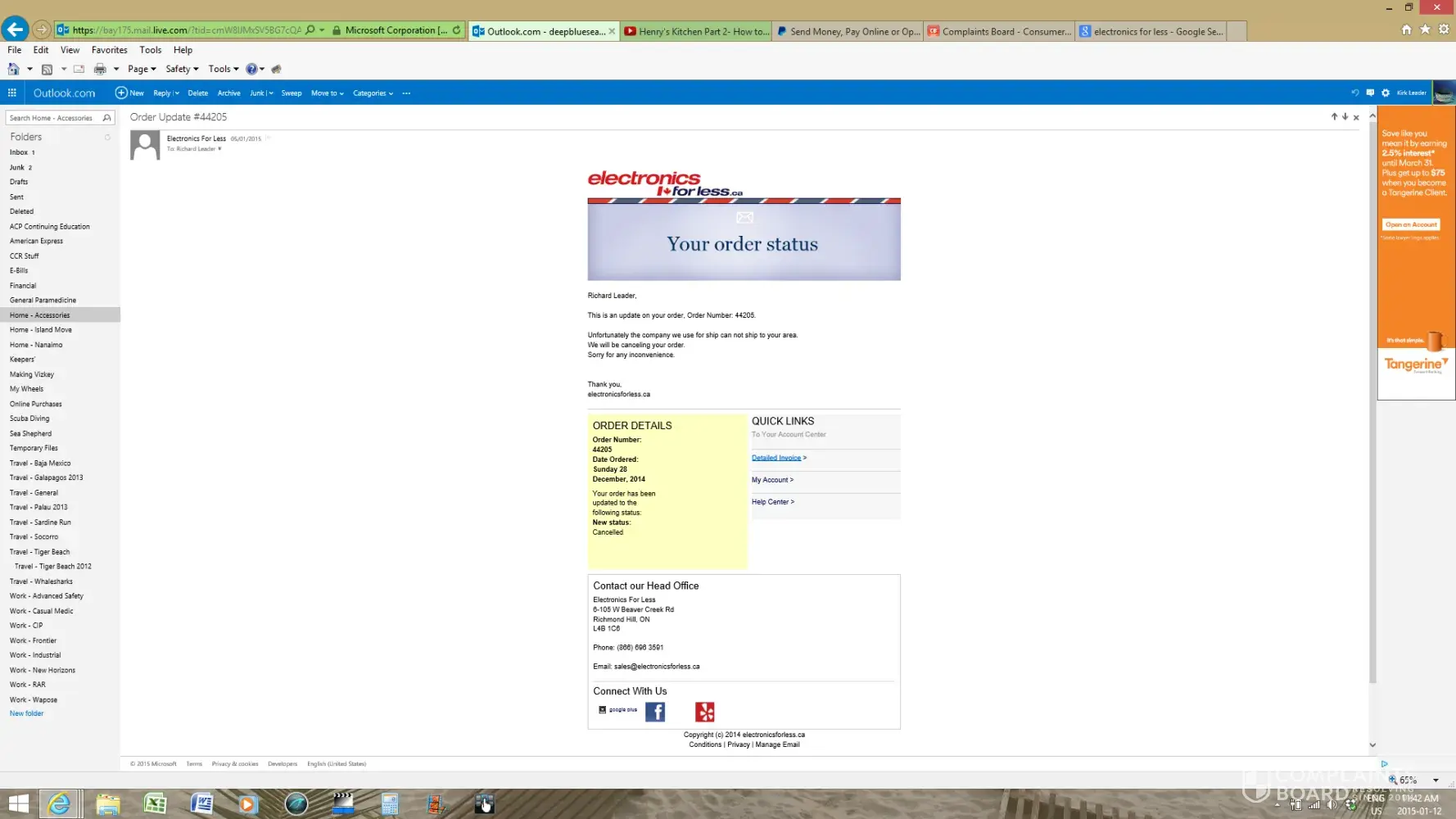Open the Edit menu
Viewport: 1456px width, 819px height.
(41, 50)
